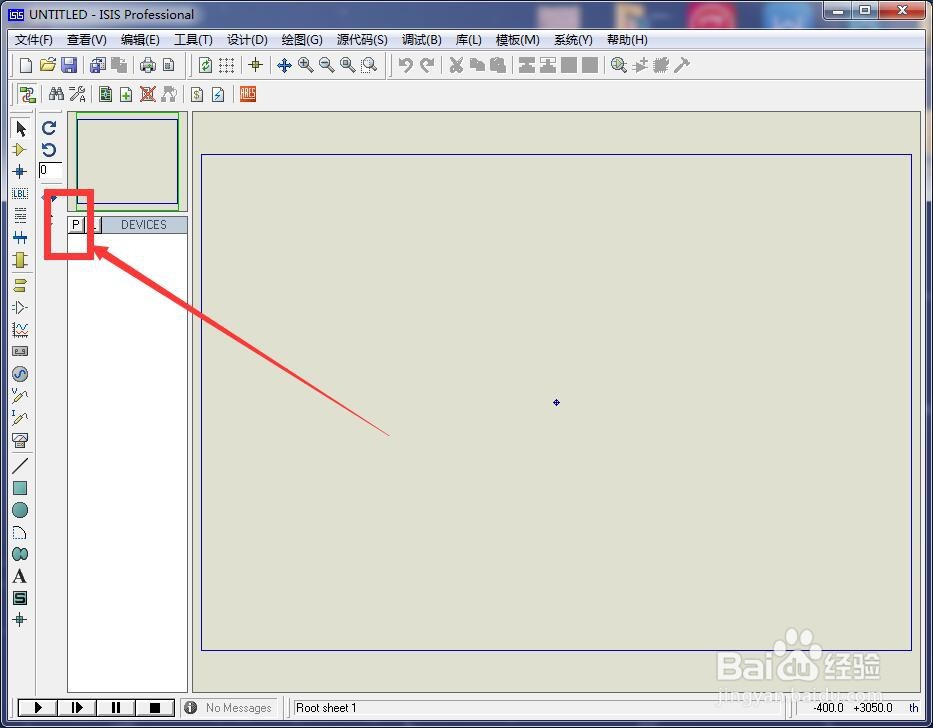Open the 帮助(H) menu
The image size is (933, 728).
tap(627, 40)
